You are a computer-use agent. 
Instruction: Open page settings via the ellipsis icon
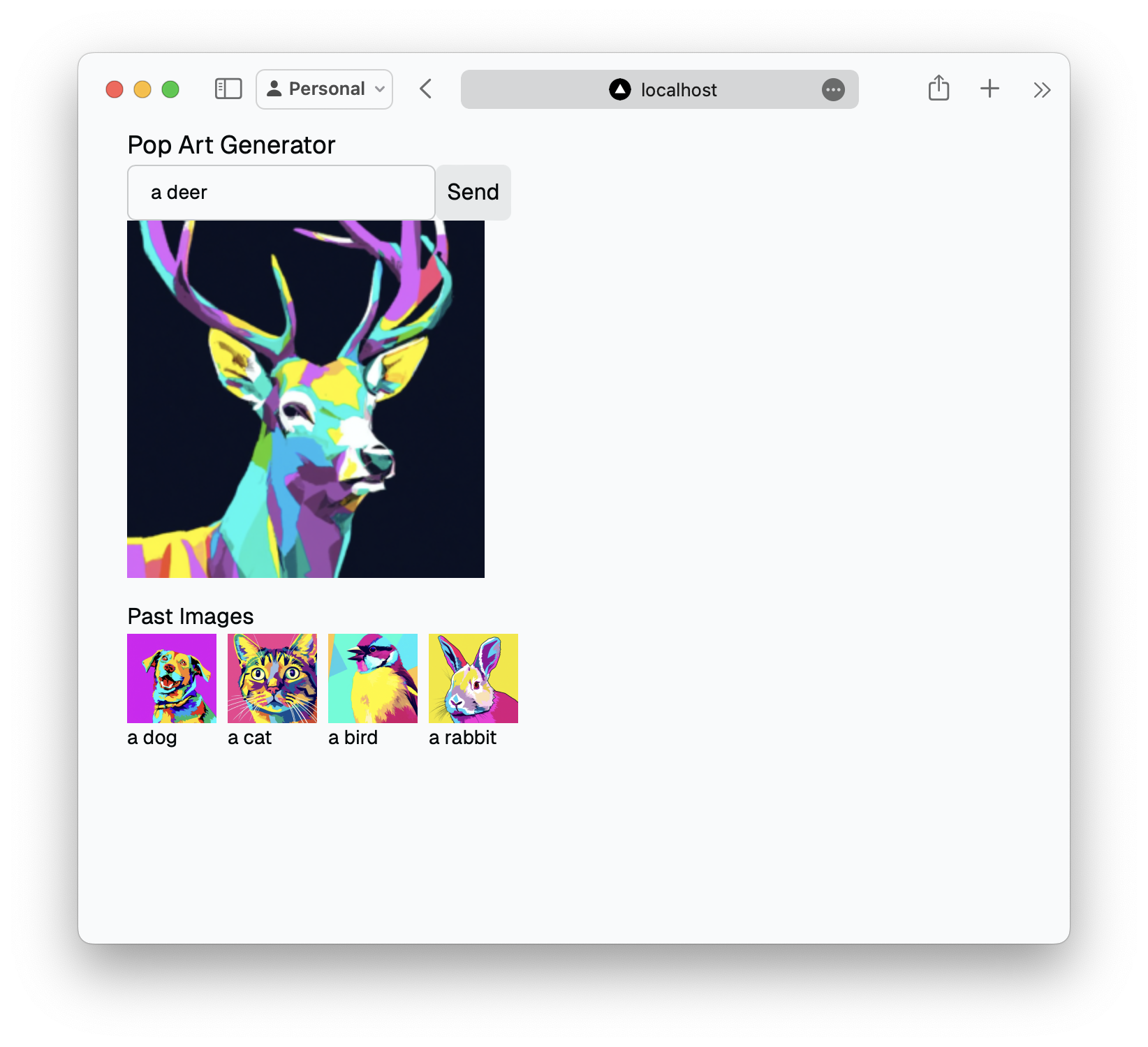833,89
